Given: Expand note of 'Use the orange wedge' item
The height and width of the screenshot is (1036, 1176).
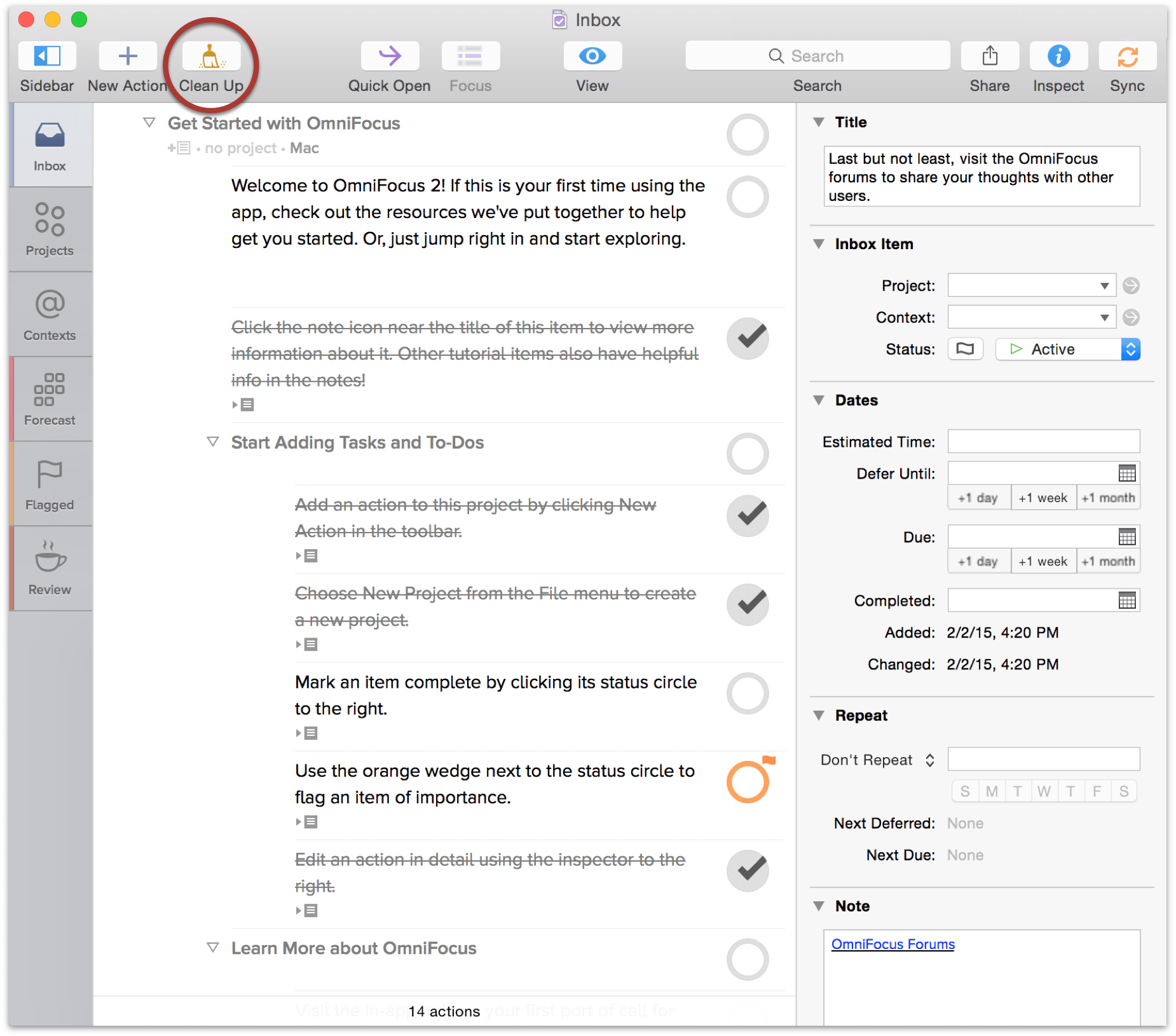Looking at the screenshot, I should click(307, 822).
